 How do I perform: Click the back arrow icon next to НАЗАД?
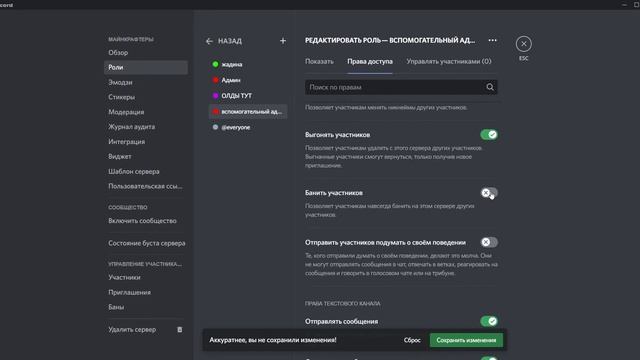tap(209, 41)
